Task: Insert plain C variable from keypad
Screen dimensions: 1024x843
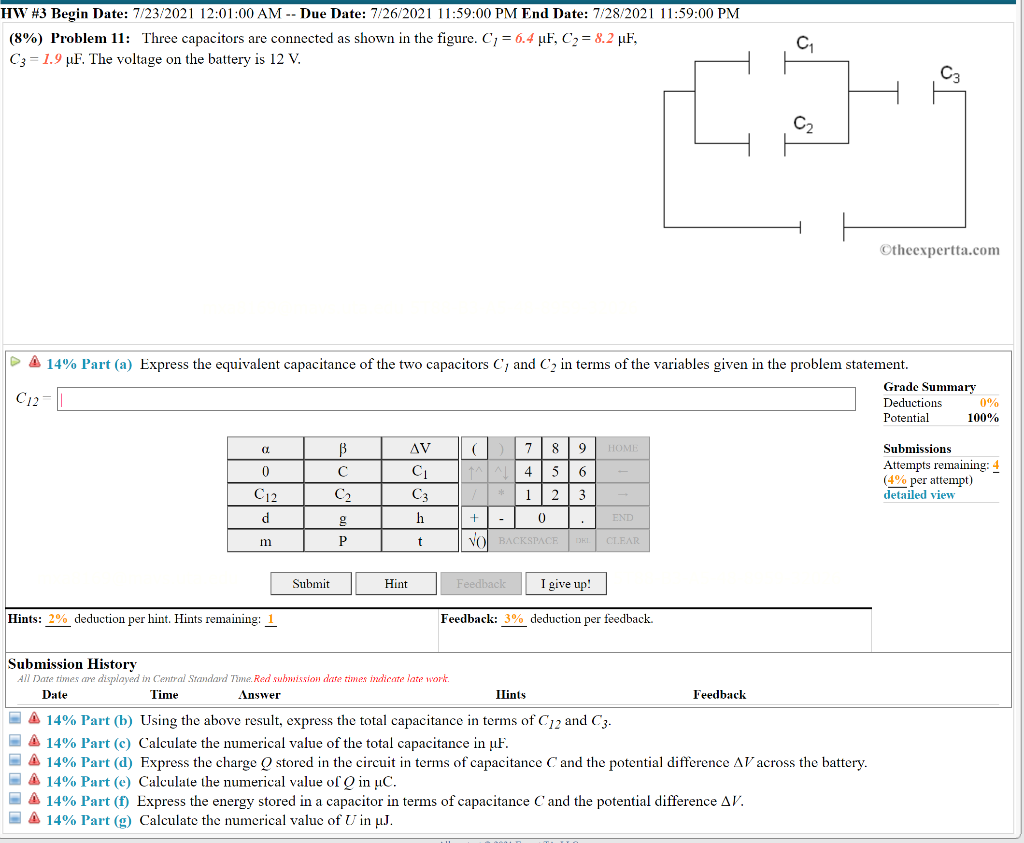Action: [x=342, y=471]
